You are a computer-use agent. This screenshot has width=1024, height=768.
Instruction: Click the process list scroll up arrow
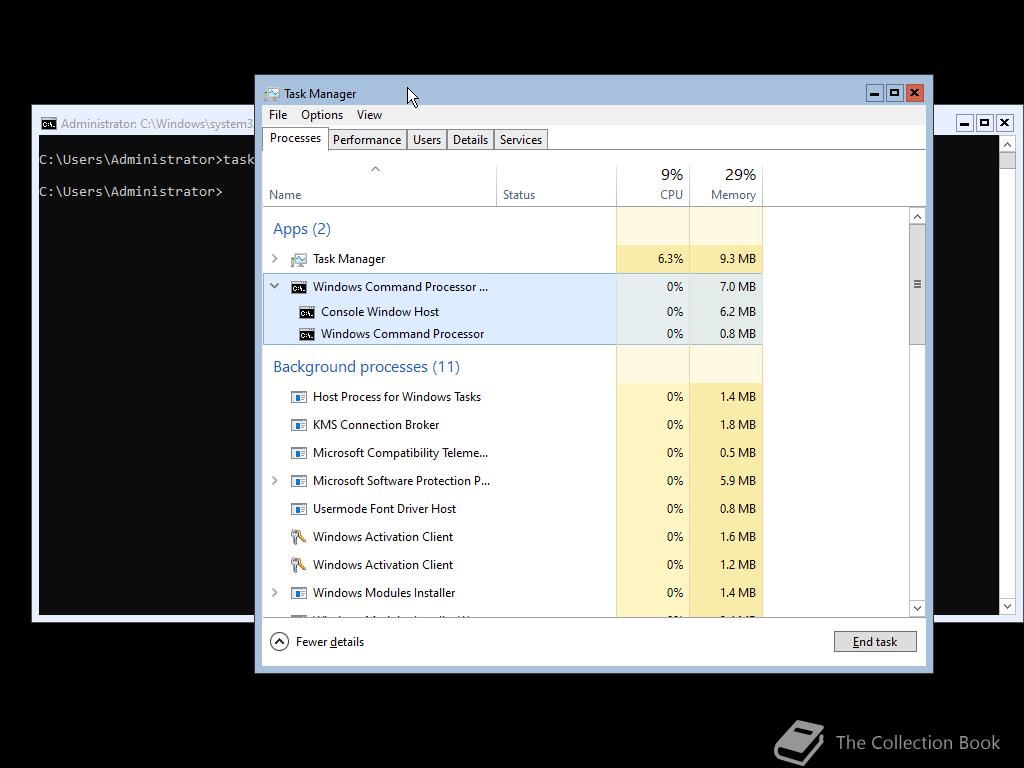(x=917, y=216)
